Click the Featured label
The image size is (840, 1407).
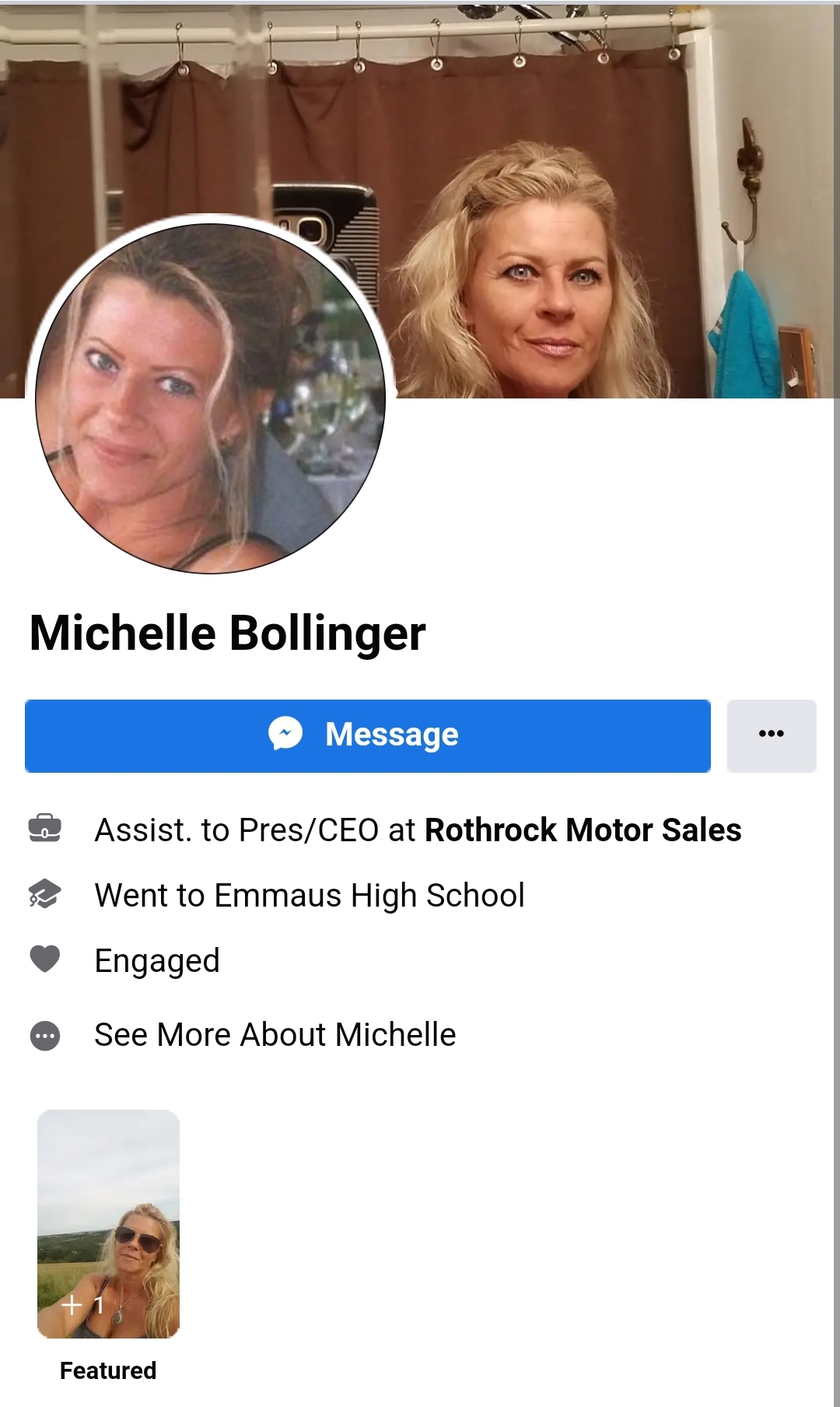click(x=108, y=1370)
